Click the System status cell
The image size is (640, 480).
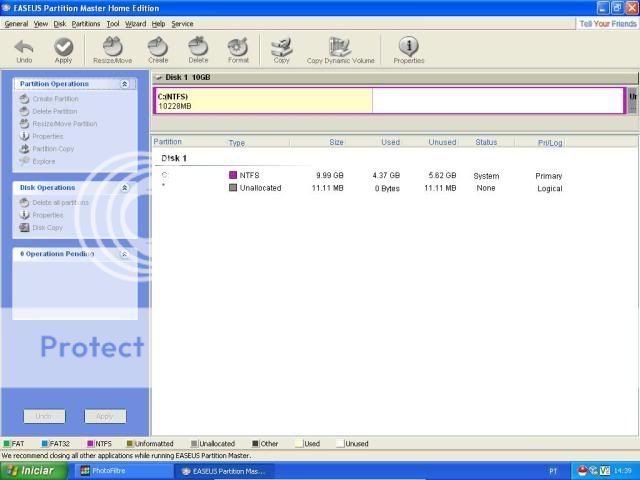[486, 176]
